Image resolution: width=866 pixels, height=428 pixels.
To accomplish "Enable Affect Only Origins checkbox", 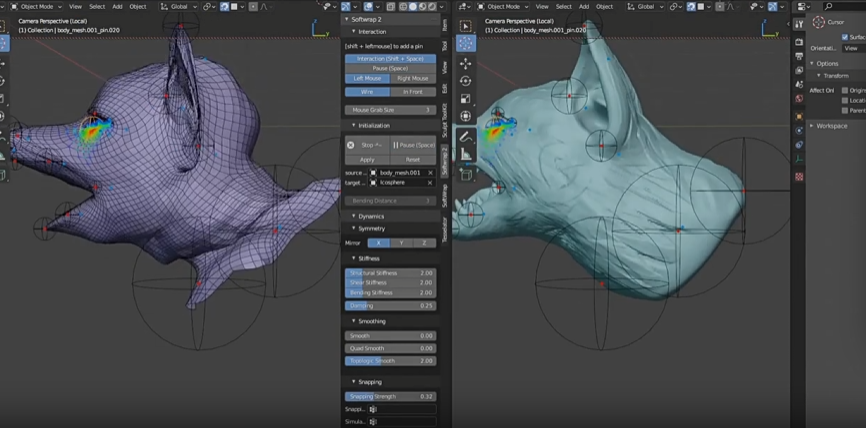I will pos(845,89).
